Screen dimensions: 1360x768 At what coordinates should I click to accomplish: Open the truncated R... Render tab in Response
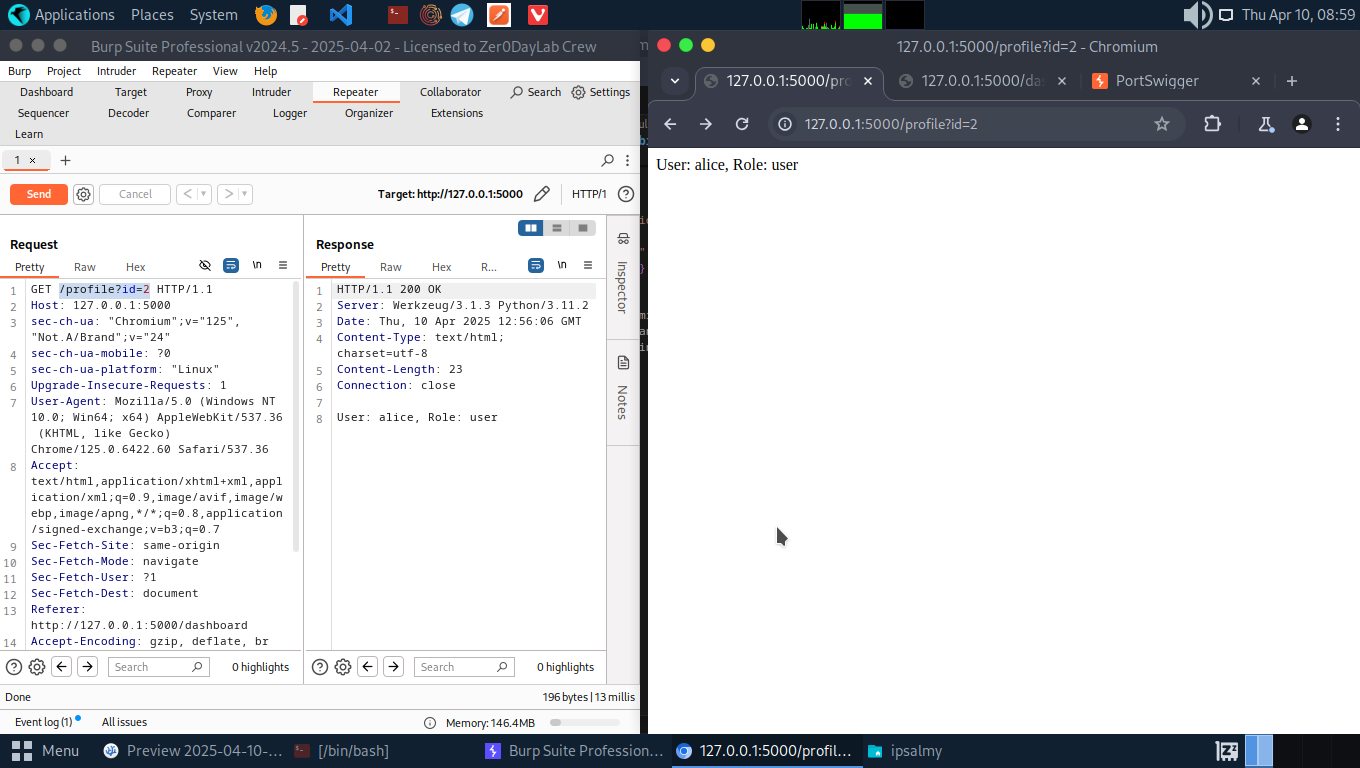click(x=489, y=267)
